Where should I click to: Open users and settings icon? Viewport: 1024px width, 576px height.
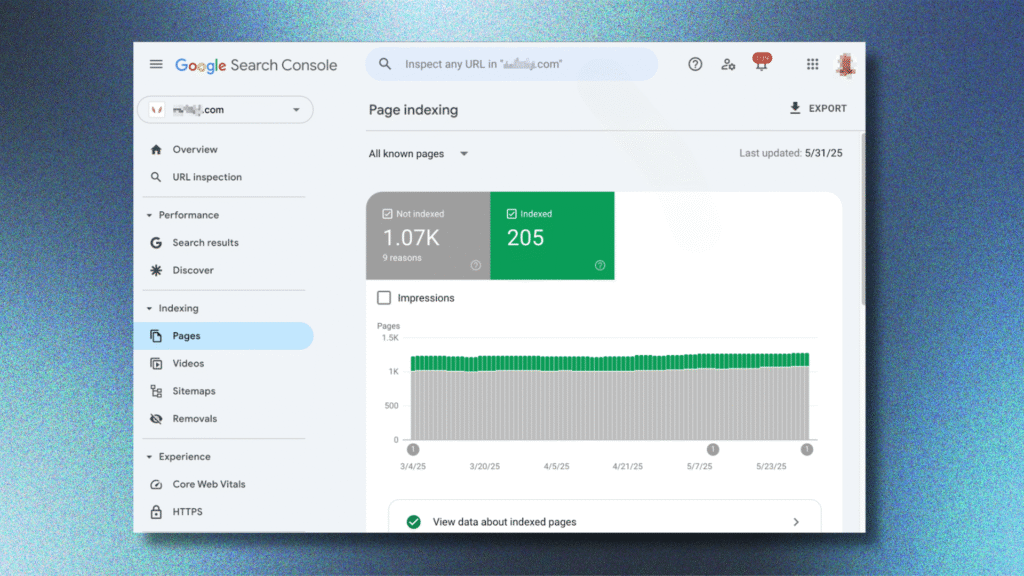click(728, 64)
